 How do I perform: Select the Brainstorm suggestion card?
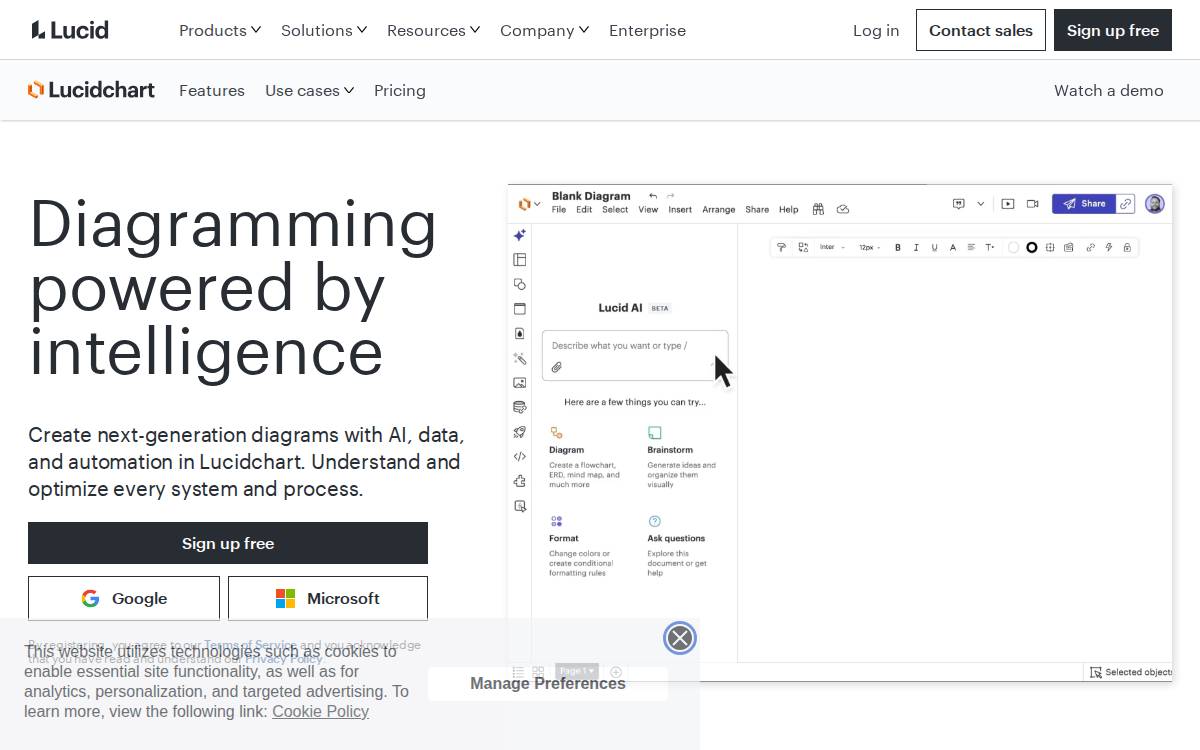[682, 457]
